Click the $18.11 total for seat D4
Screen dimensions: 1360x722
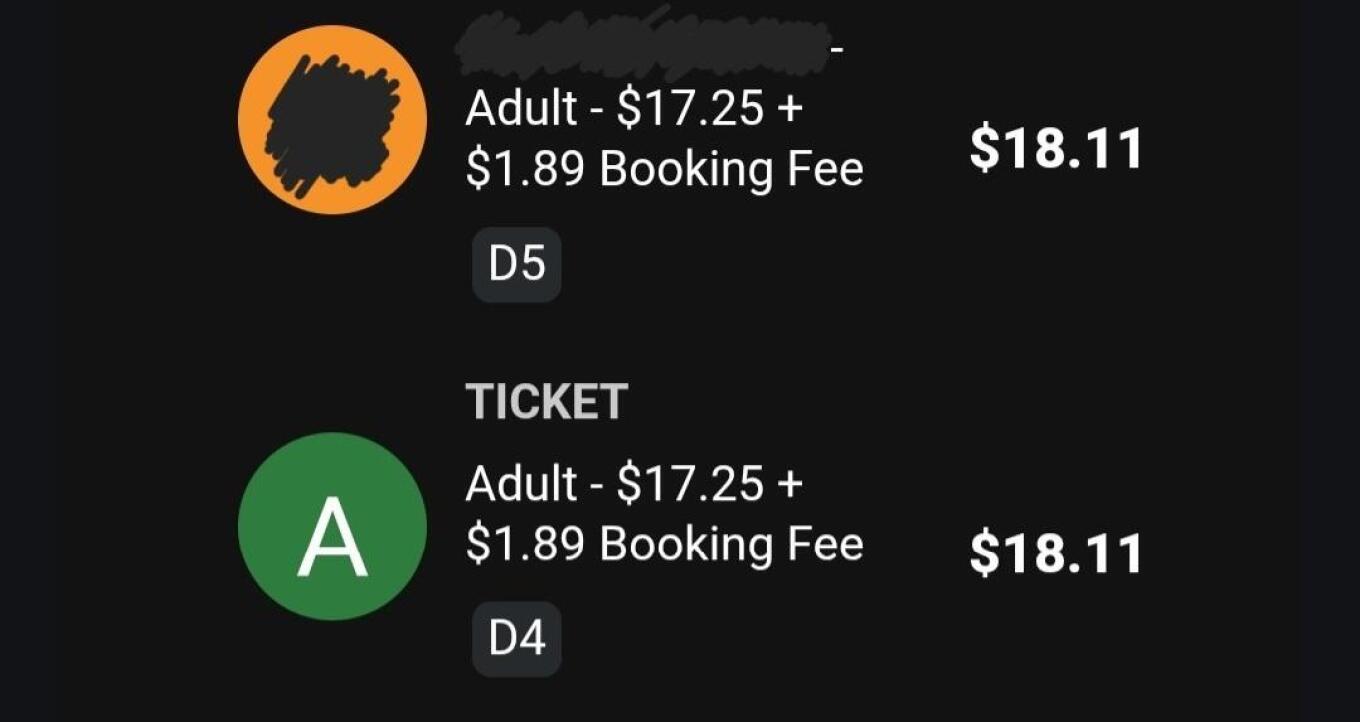tap(1055, 555)
